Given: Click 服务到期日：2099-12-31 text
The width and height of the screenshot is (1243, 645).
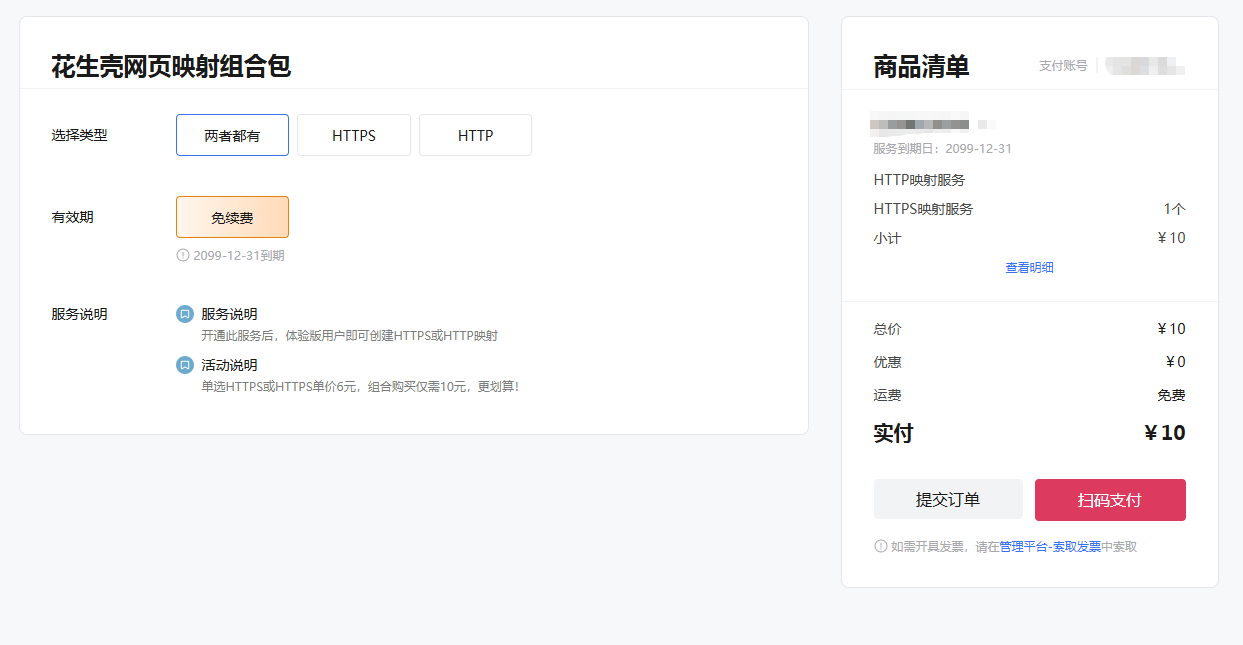Looking at the screenshot, I should (x=943, y=149).
